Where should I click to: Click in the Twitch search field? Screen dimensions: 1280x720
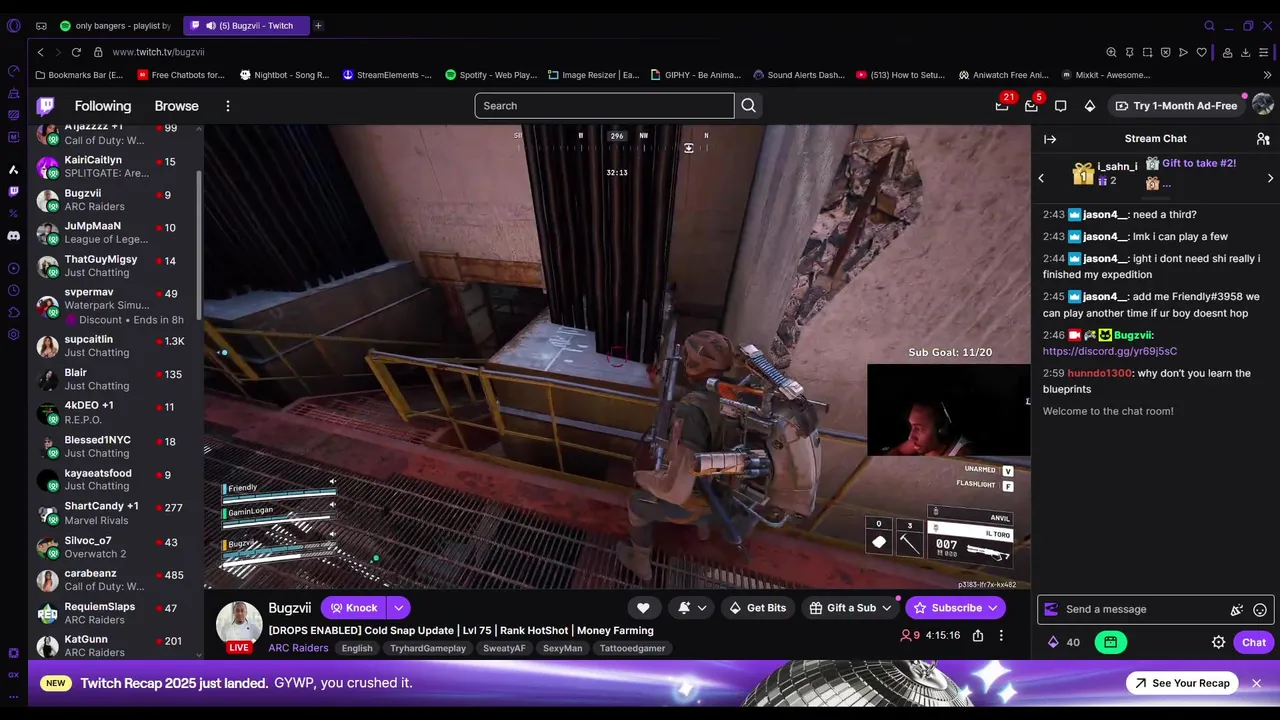tap(604, 106)
